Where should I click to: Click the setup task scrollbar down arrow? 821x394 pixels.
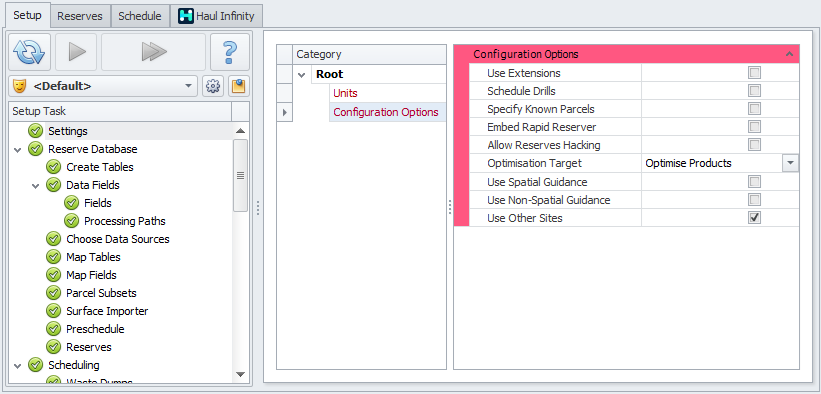pos(240,374)
